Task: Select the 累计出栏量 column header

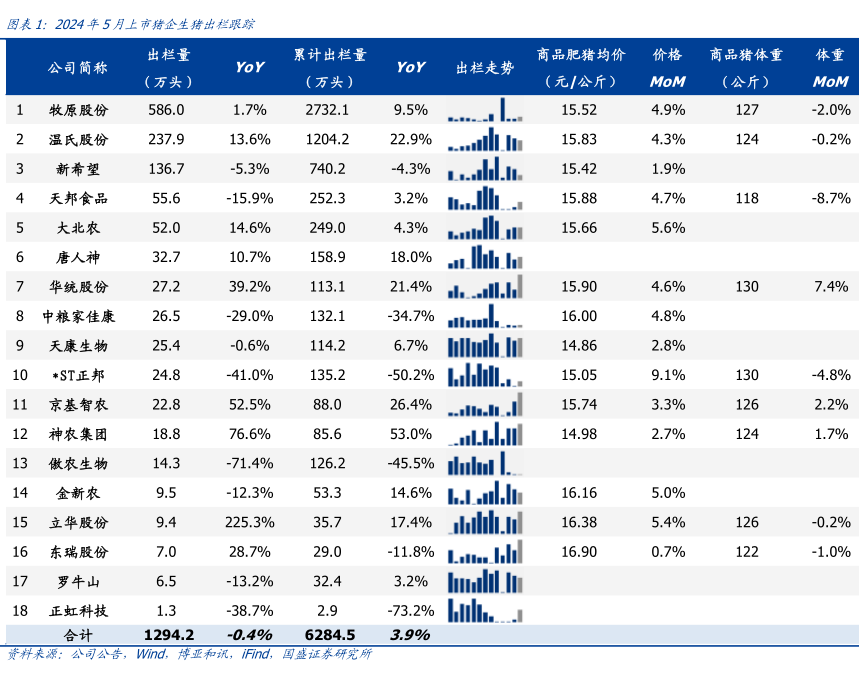Action: pos(329,68)
